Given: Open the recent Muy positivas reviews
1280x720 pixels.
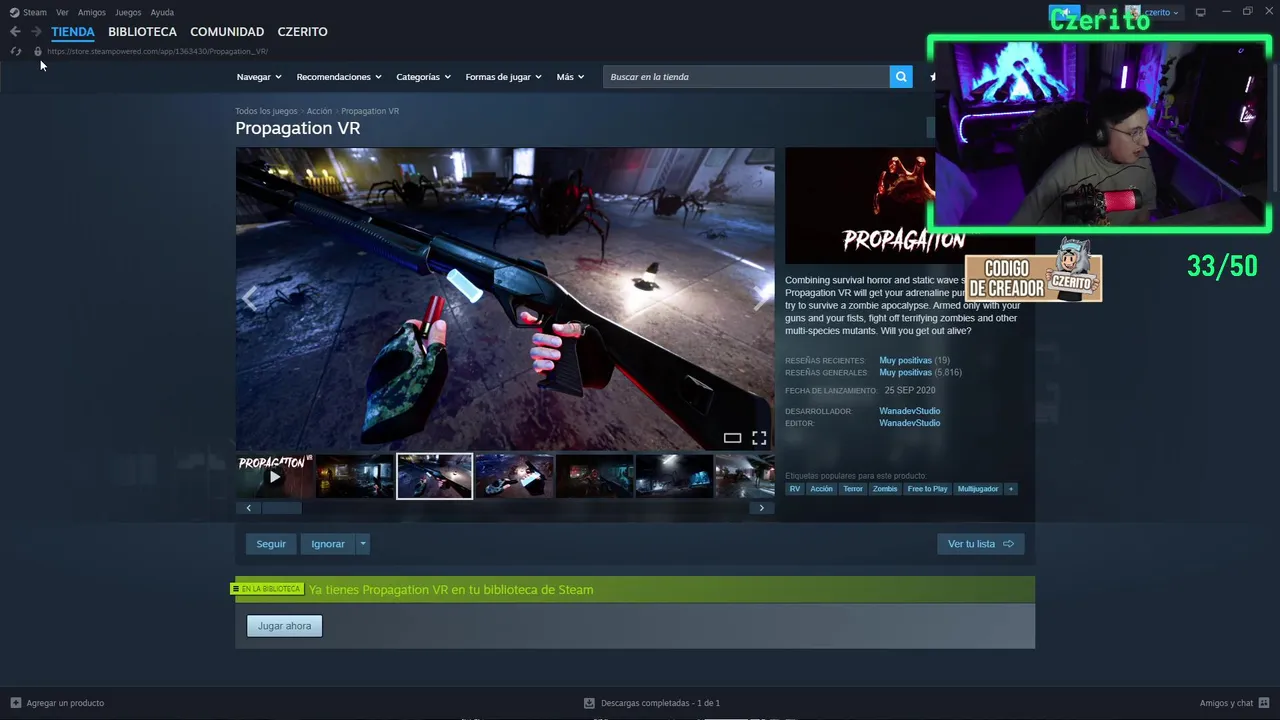Looking at the screenshot, I should pos(906,360).
